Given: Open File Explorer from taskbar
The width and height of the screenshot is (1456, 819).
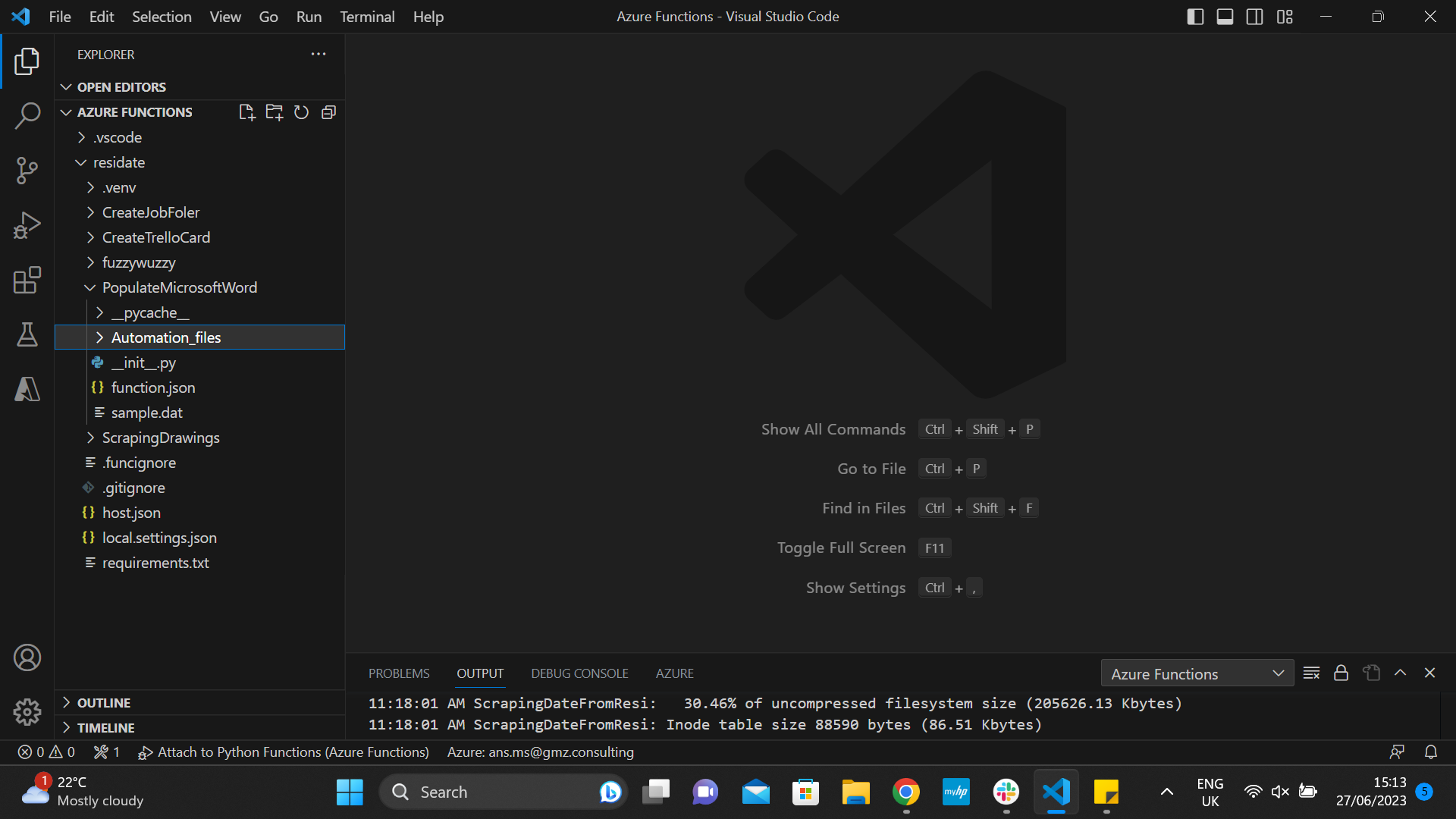Looking at the screenshot, I should (x=855, y=792).
